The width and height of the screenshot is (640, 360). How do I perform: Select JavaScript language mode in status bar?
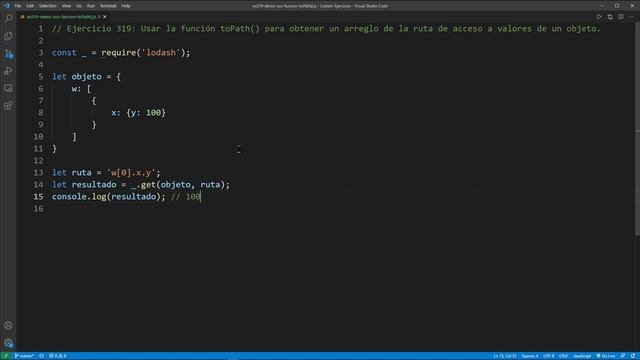coord(582,356)
